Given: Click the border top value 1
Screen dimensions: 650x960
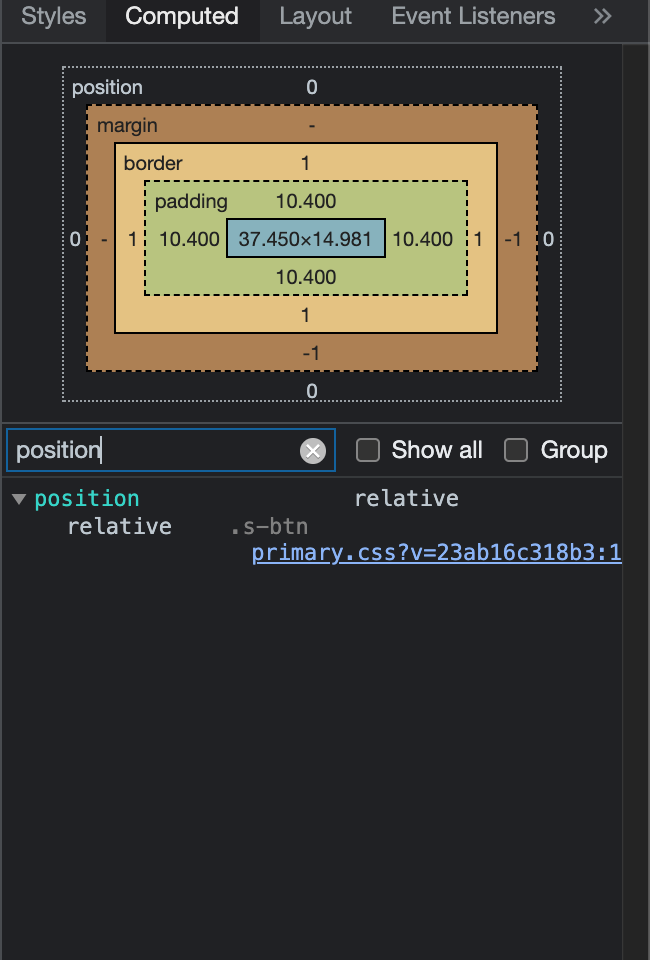Looking at the screenshot, I should point(305,163).
